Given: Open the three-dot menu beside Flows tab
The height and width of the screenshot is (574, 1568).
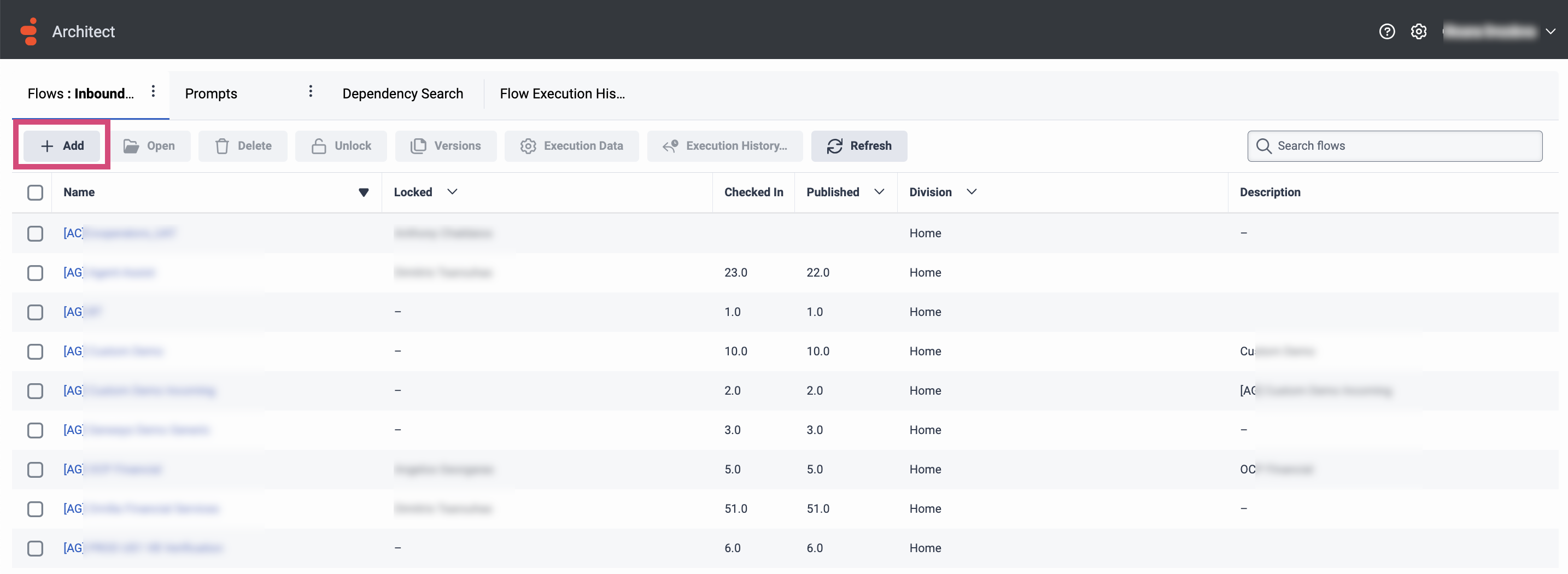Looking at the screenshot, I should 154,91.
